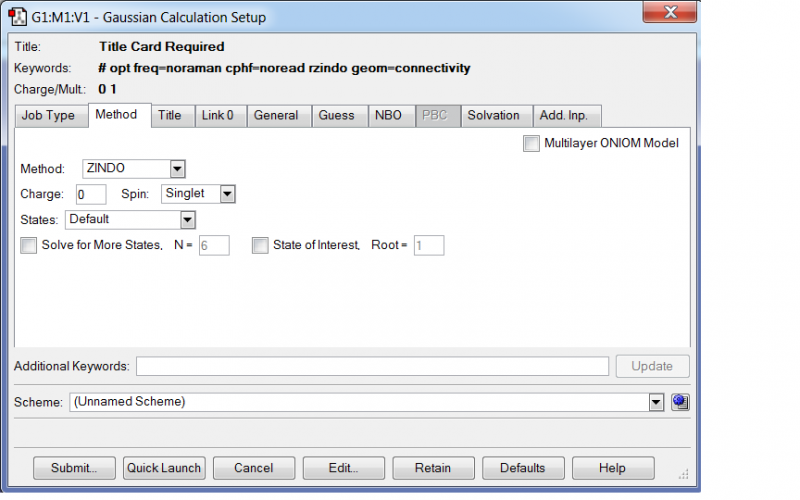This screenshot has width=800, height=500.
Task: Click the Submit... button
Action: click(x=74, y=468)
